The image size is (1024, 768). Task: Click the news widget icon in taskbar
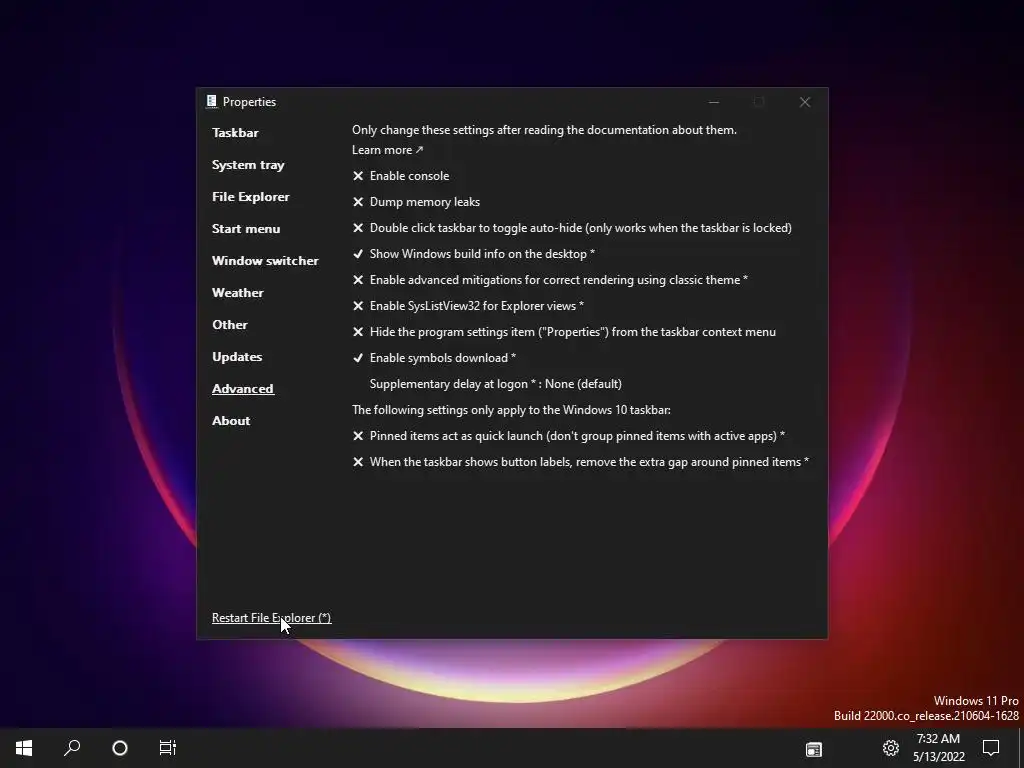pos(814,749)
